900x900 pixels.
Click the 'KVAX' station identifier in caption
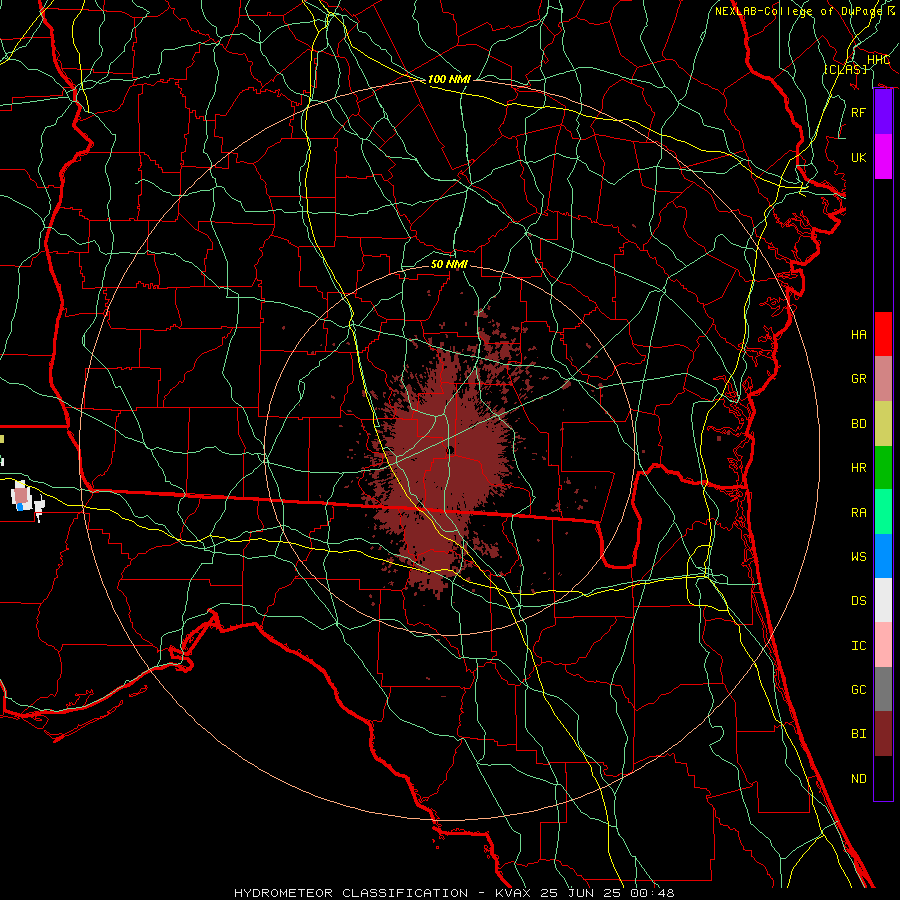tap(511, 893)
